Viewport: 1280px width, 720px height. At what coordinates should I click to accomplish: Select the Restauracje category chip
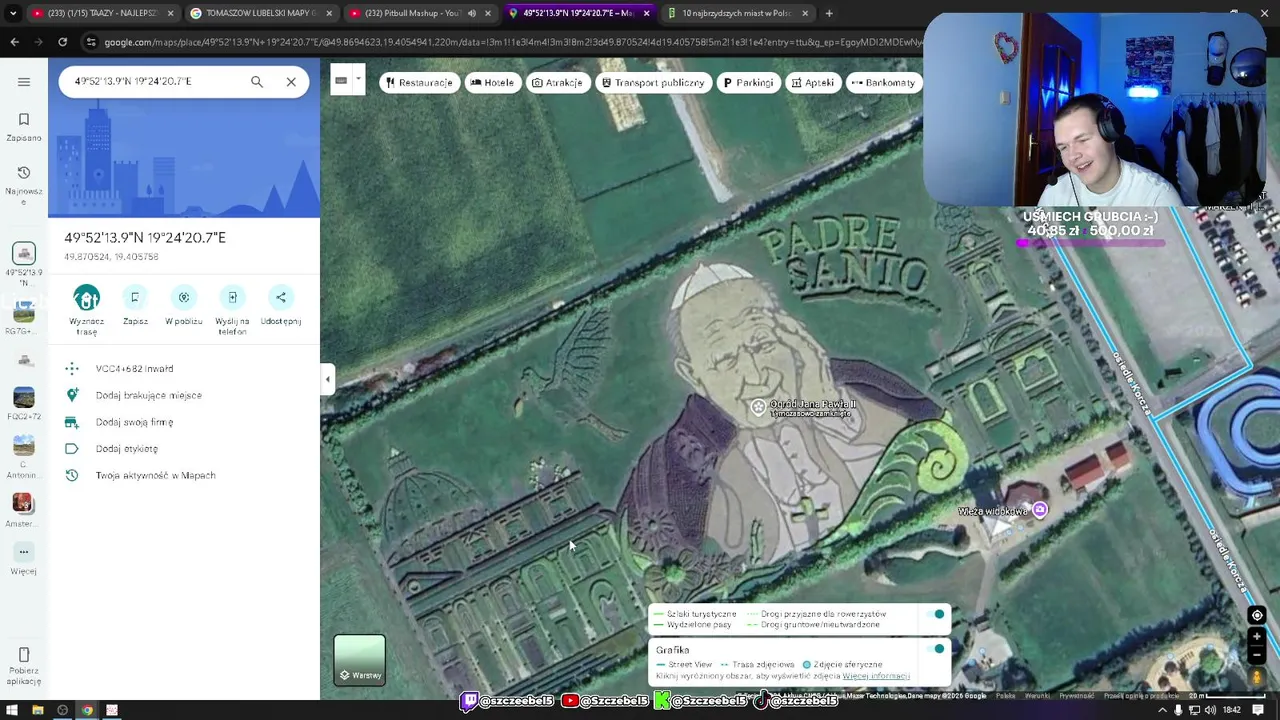click(419, 83)
